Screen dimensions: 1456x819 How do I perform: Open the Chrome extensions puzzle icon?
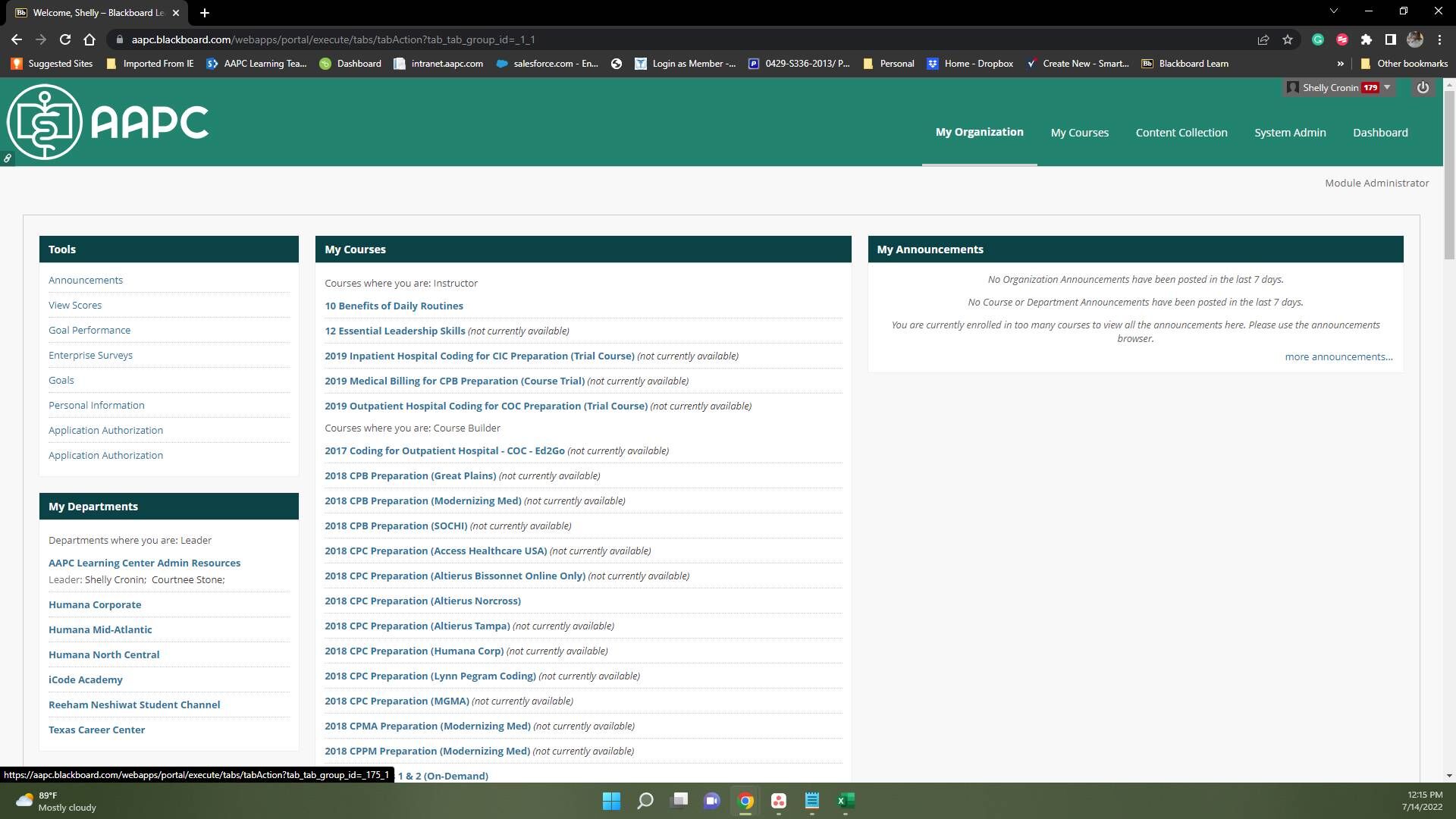(x=1367, y=39)
